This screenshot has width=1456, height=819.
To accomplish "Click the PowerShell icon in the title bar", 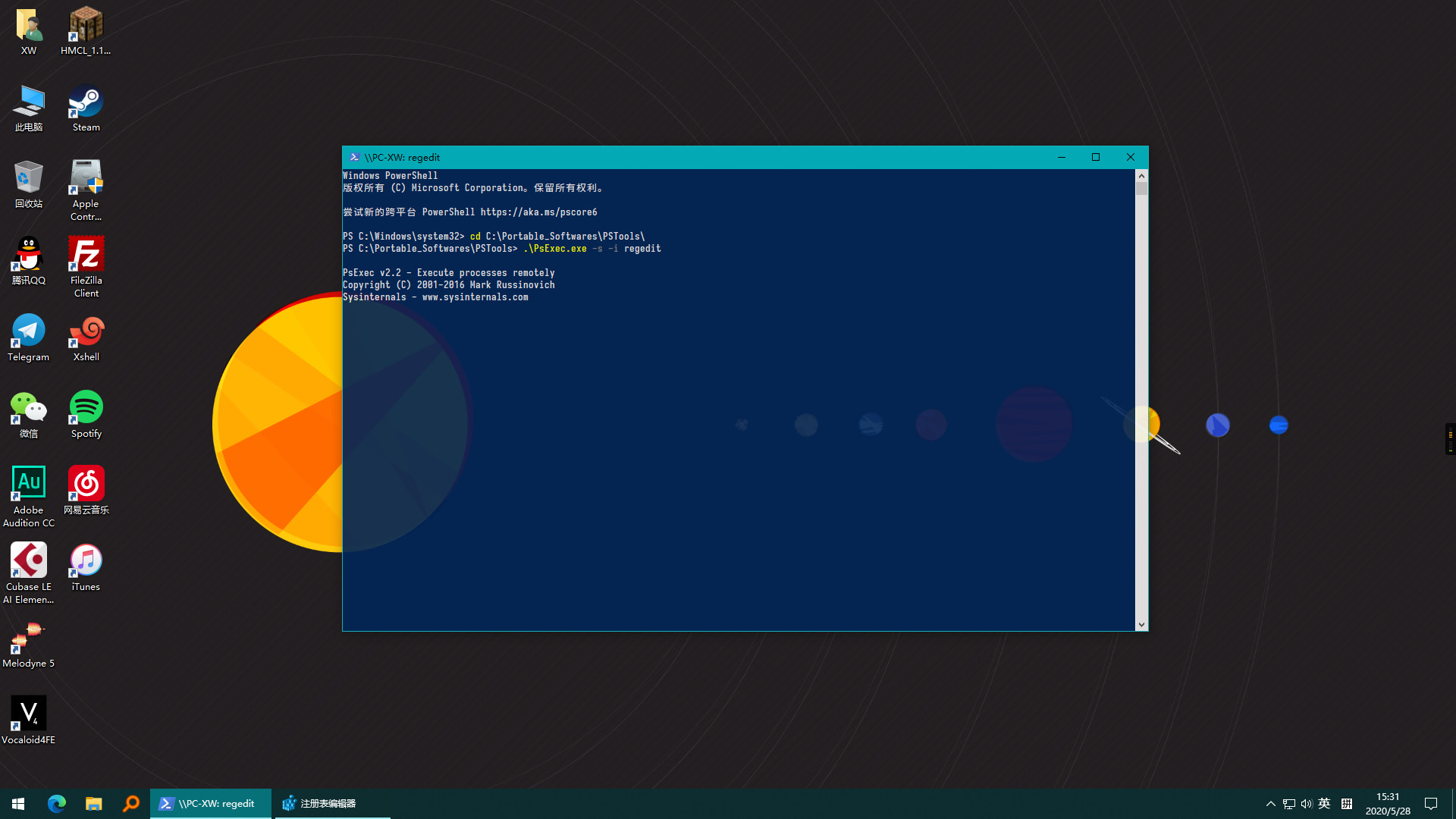I will tap(354, 157).
